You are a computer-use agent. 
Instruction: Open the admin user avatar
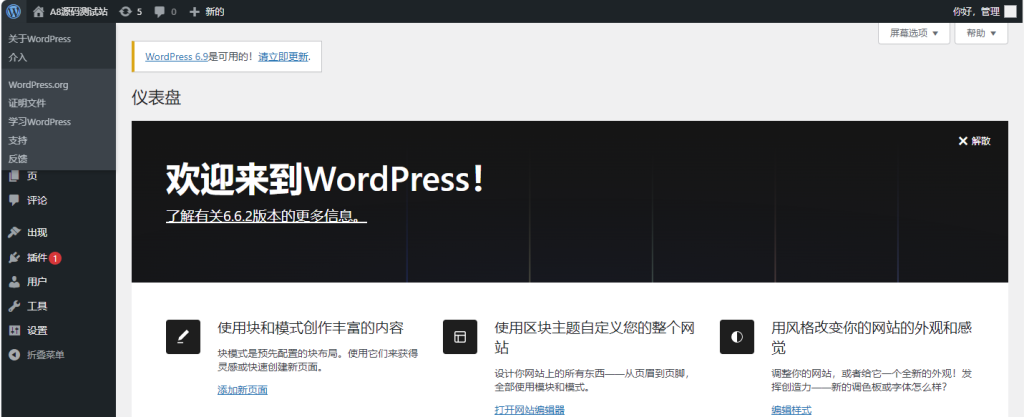tap(1010, 11)
